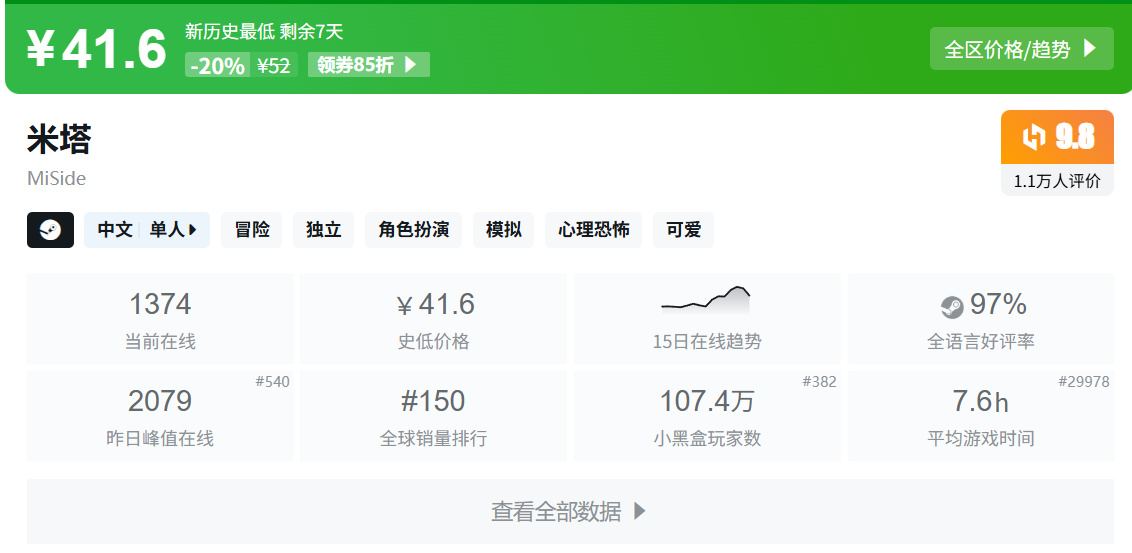Screen dimensions: 1132x553
Task: Select the 角色扮演 genre tag
Action: pyautogui.click(x=414, y=230)
